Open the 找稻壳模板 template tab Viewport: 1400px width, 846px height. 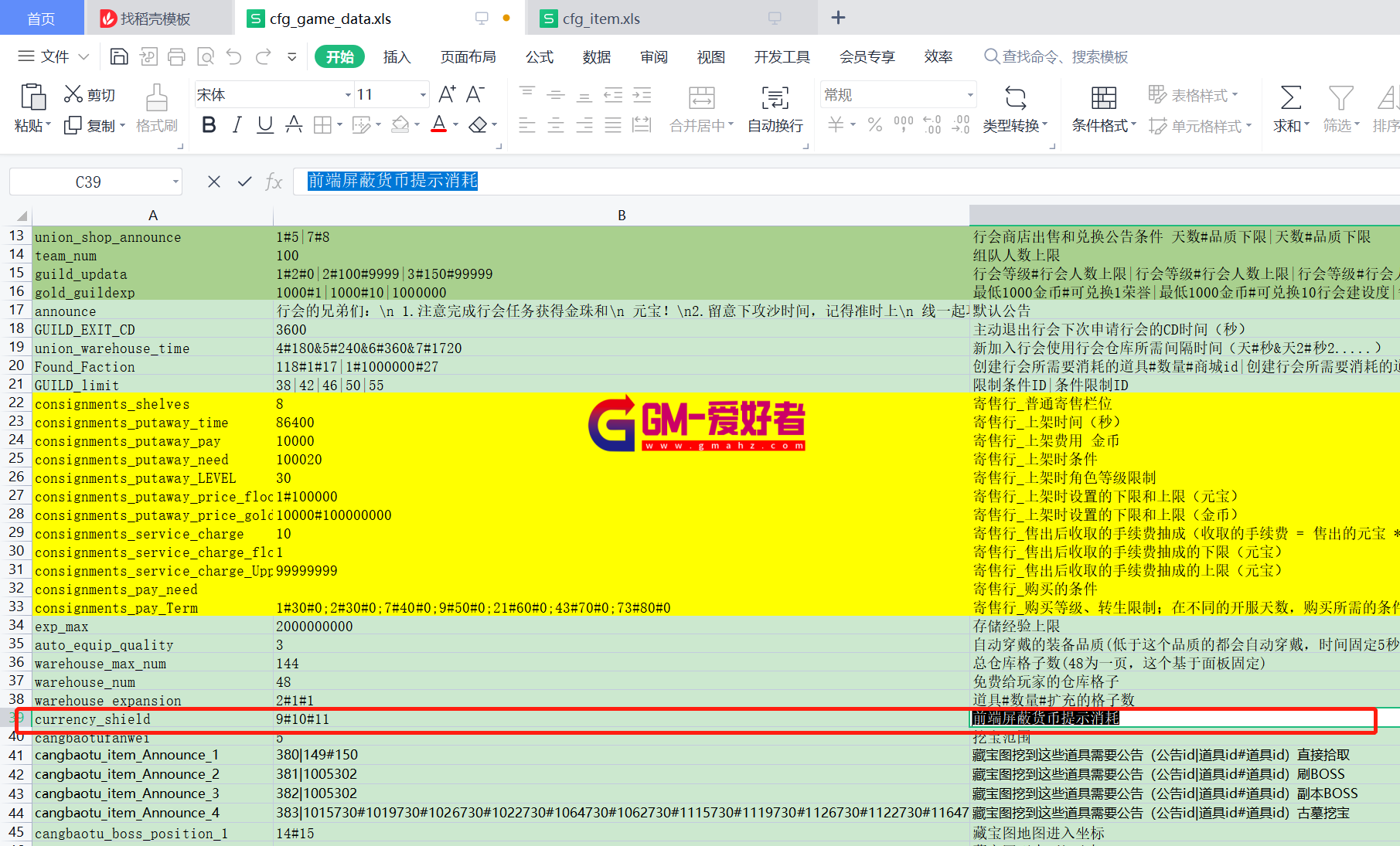click(x=158, y=19)
